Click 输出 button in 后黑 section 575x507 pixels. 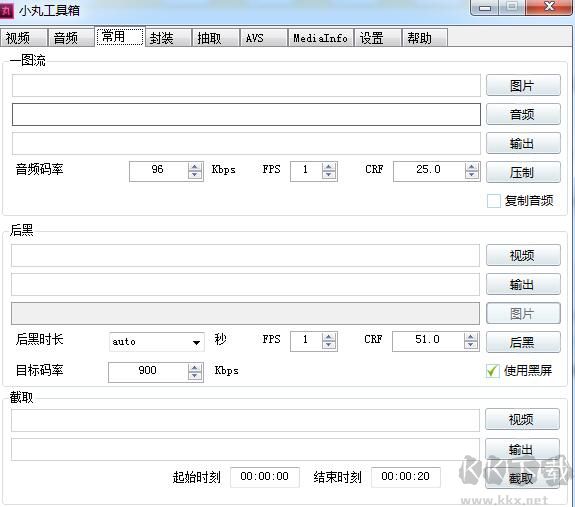pos(523,284)
